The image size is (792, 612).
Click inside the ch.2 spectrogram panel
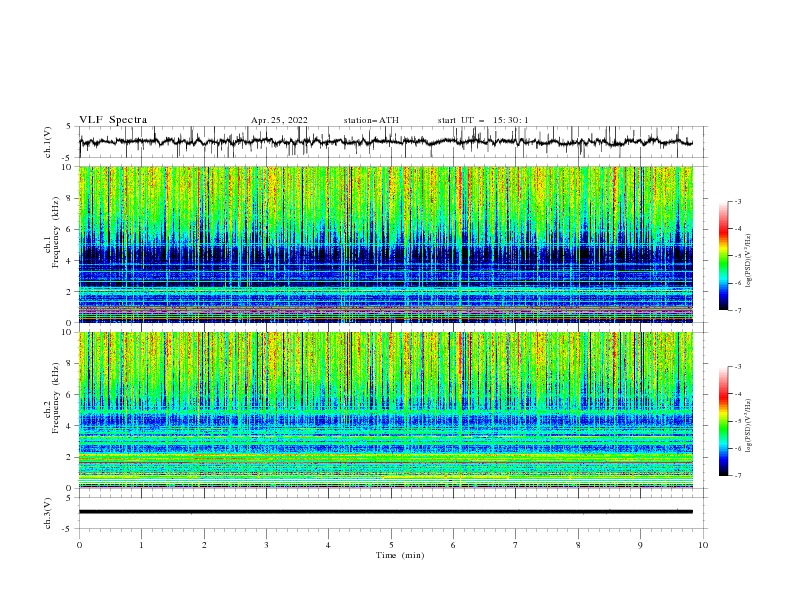(x=385, y=410)
